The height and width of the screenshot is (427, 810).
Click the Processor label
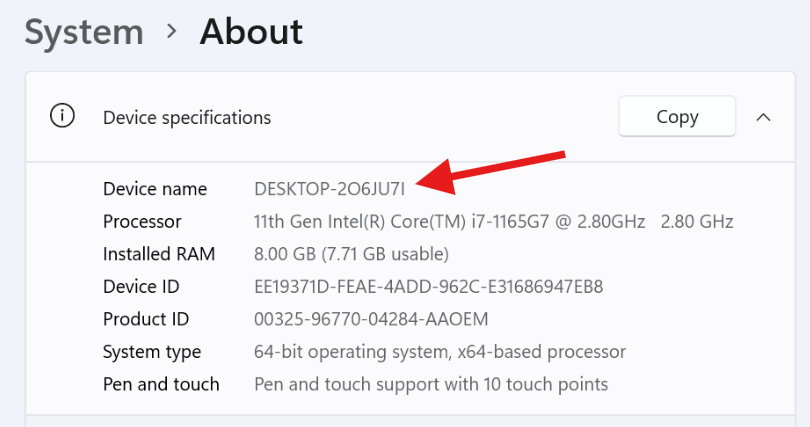coord(142,221)
